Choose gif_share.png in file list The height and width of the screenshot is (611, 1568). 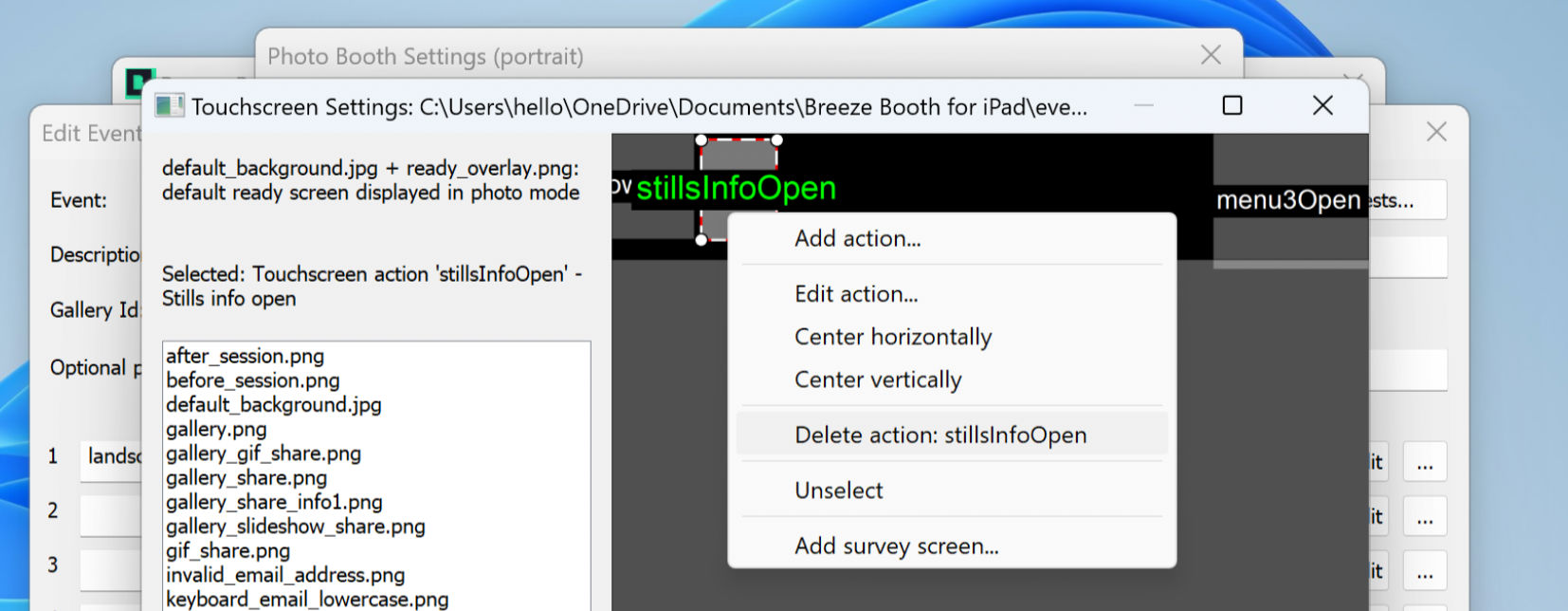(226, 551)
